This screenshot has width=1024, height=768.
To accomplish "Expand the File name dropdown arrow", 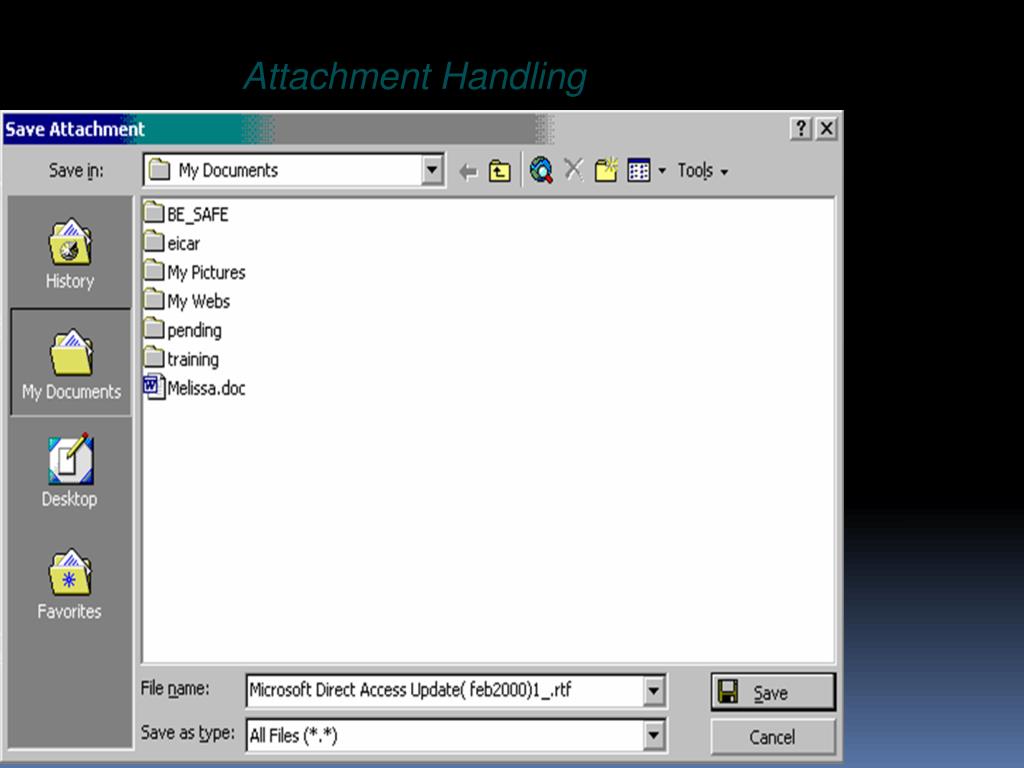I will coord(654,691).
